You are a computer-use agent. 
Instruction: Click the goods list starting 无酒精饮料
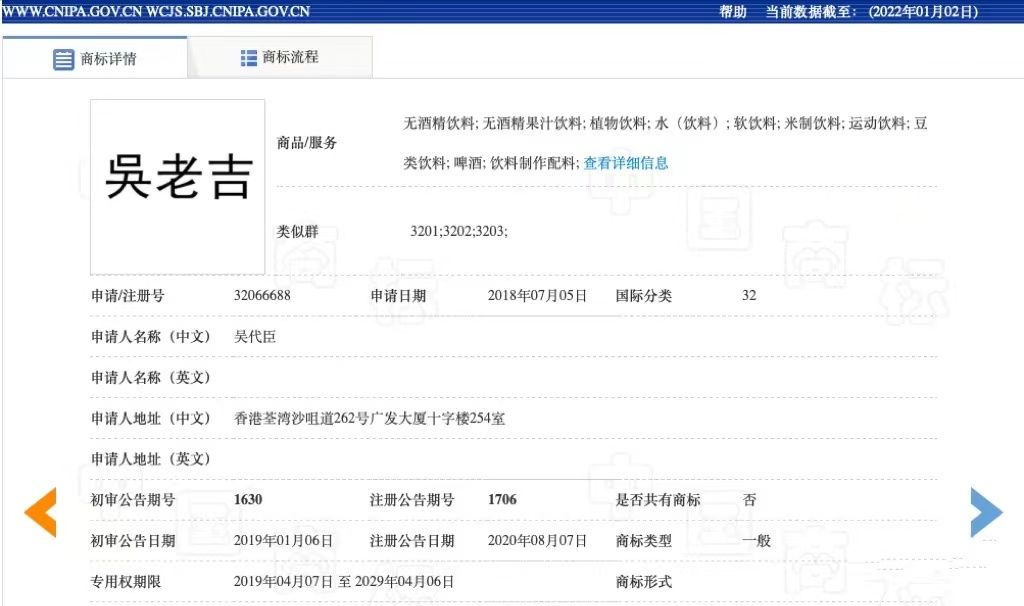pyautogui.click(x=665, y=143)
